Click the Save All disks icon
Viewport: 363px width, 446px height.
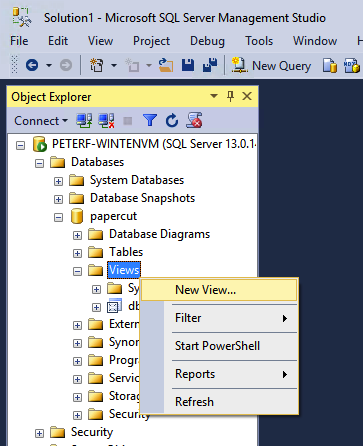pos(210,65)
